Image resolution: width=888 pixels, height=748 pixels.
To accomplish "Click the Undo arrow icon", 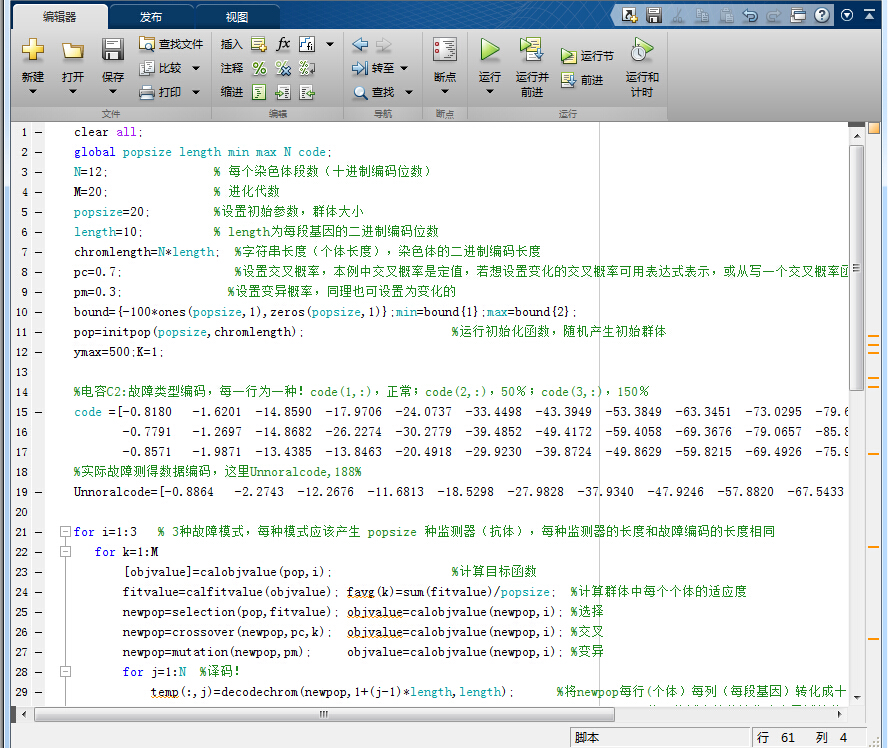I will click(x=750, y=15).
